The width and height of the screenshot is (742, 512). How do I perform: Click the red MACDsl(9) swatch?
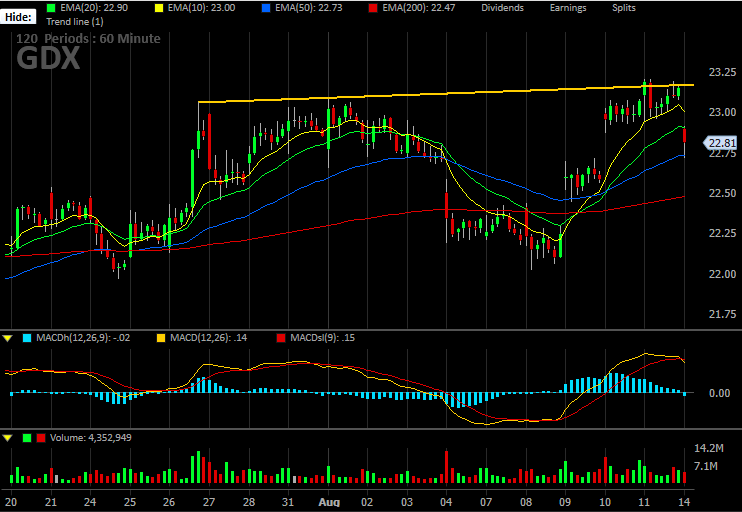[281, 338]
